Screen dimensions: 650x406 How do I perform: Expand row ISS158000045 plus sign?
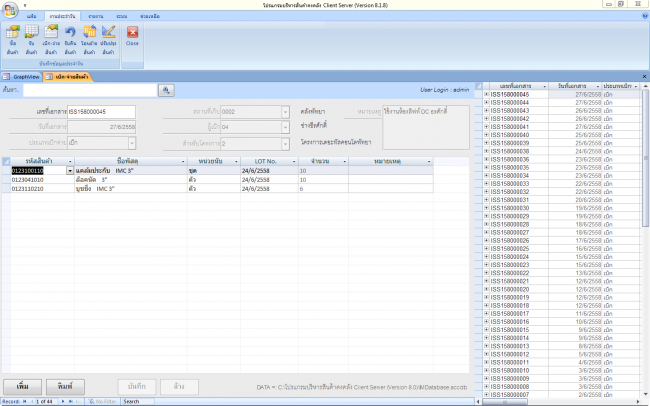tap(486, 94)
